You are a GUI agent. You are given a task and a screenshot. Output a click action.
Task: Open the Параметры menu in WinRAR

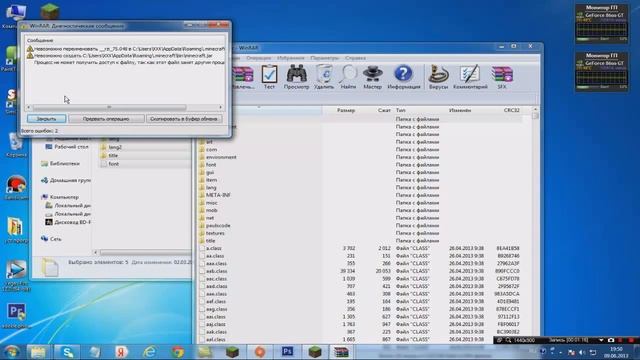(x=324, y=58)
